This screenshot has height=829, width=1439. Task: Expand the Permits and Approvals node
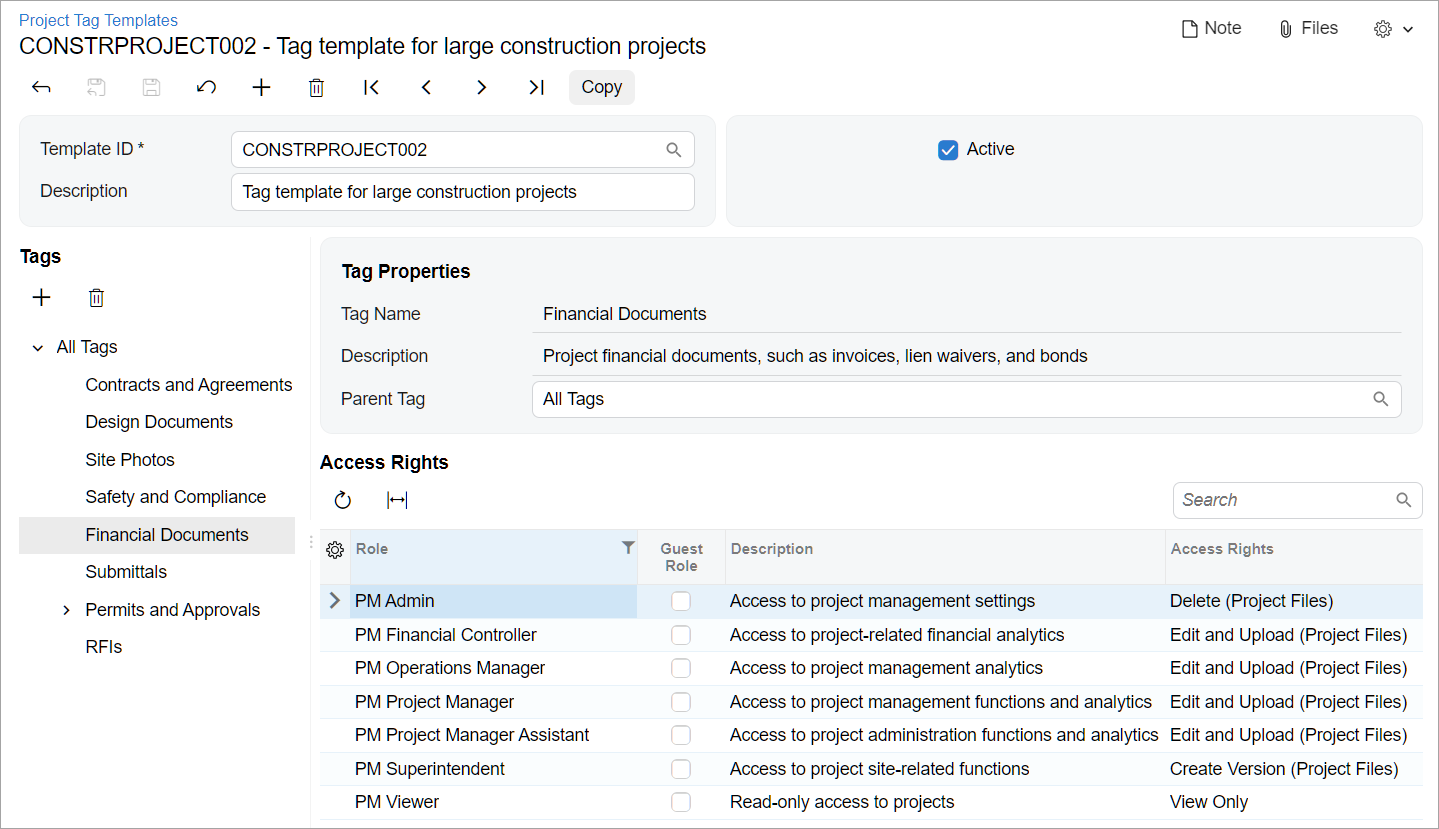[x=67, y=610]
